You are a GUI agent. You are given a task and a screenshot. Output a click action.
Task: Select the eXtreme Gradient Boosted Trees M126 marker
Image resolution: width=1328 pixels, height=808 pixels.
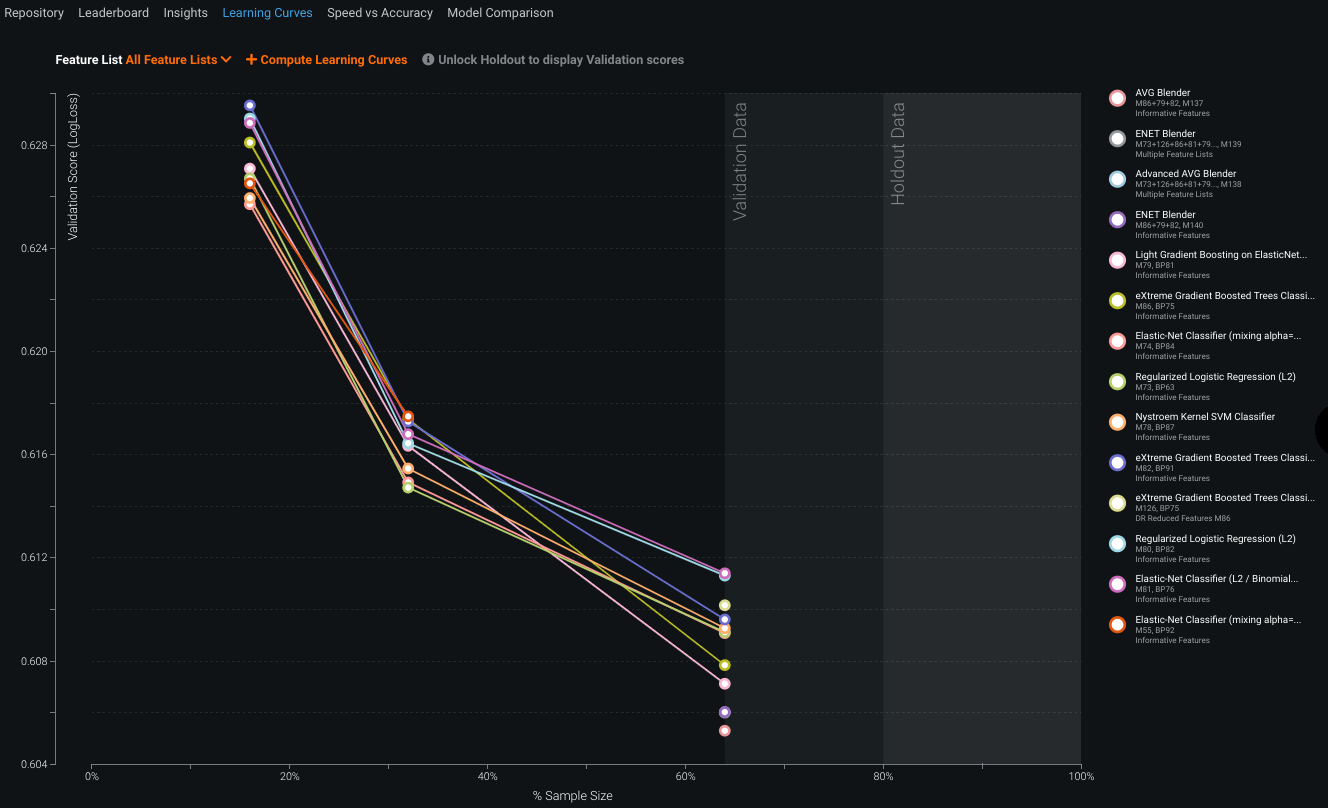pos(1117,503)
